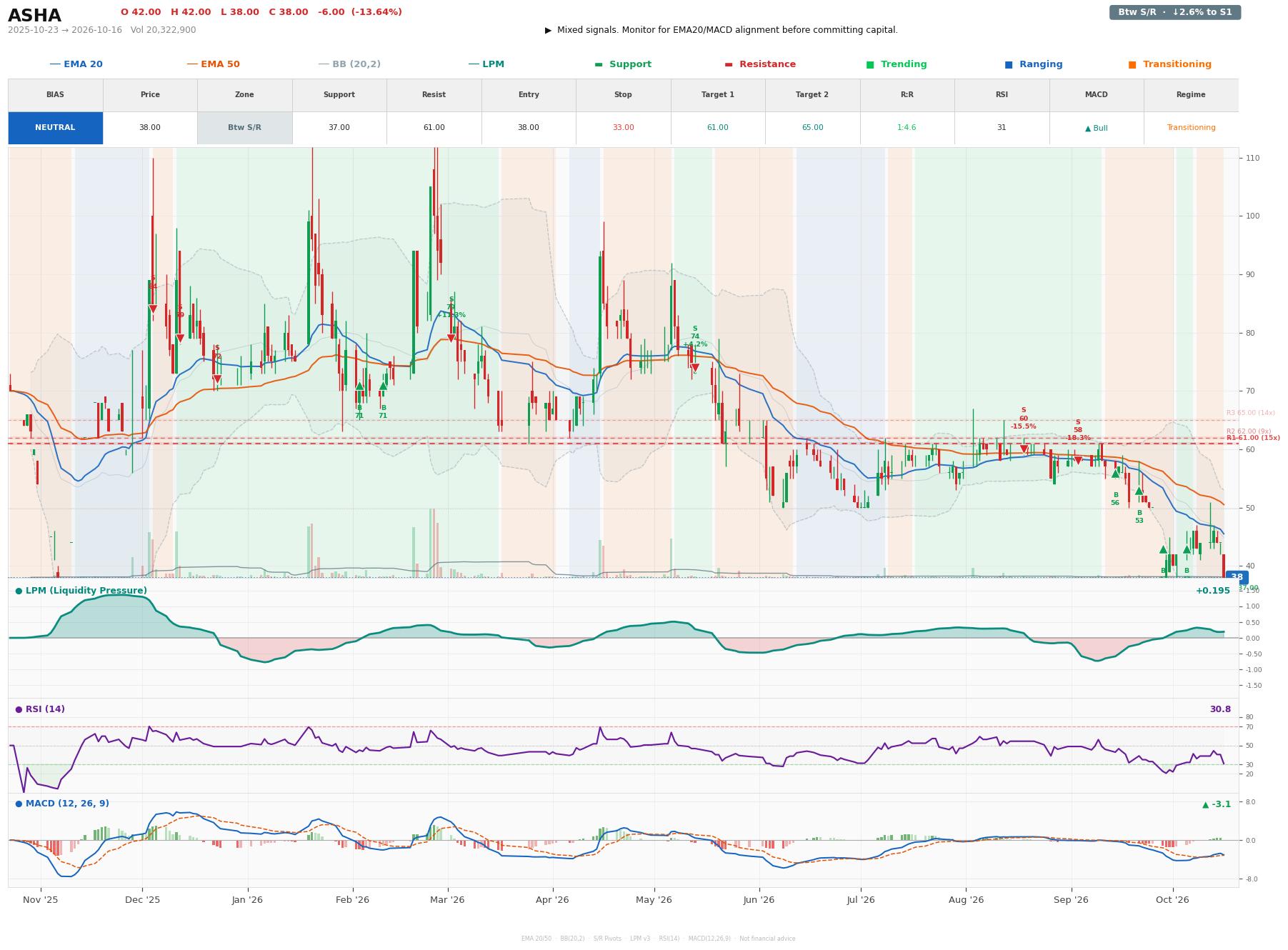Click the green Trending legend swatch

pos(870,64)
